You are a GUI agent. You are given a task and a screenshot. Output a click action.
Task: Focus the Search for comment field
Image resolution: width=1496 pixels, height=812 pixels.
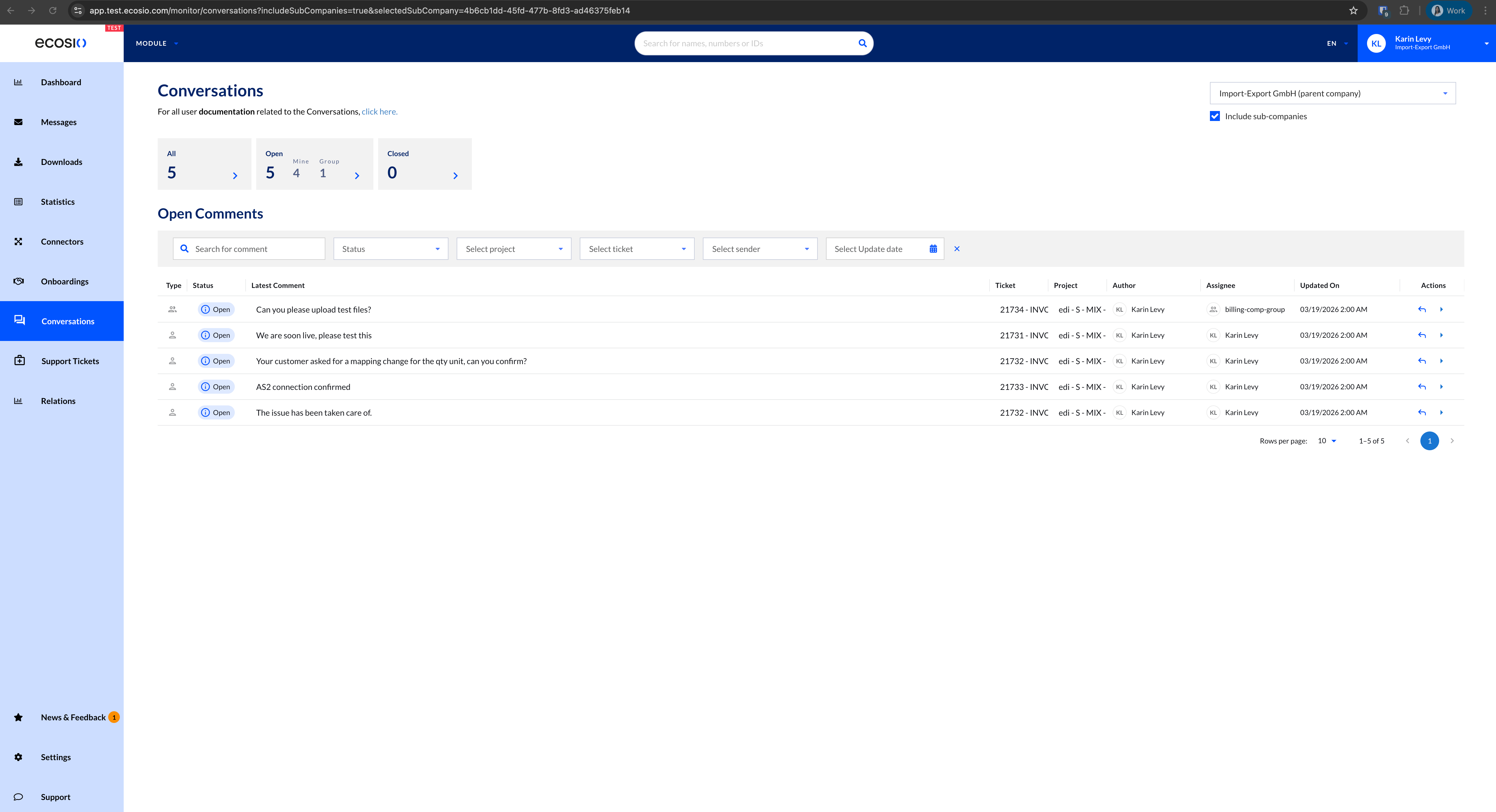[249, 248]
